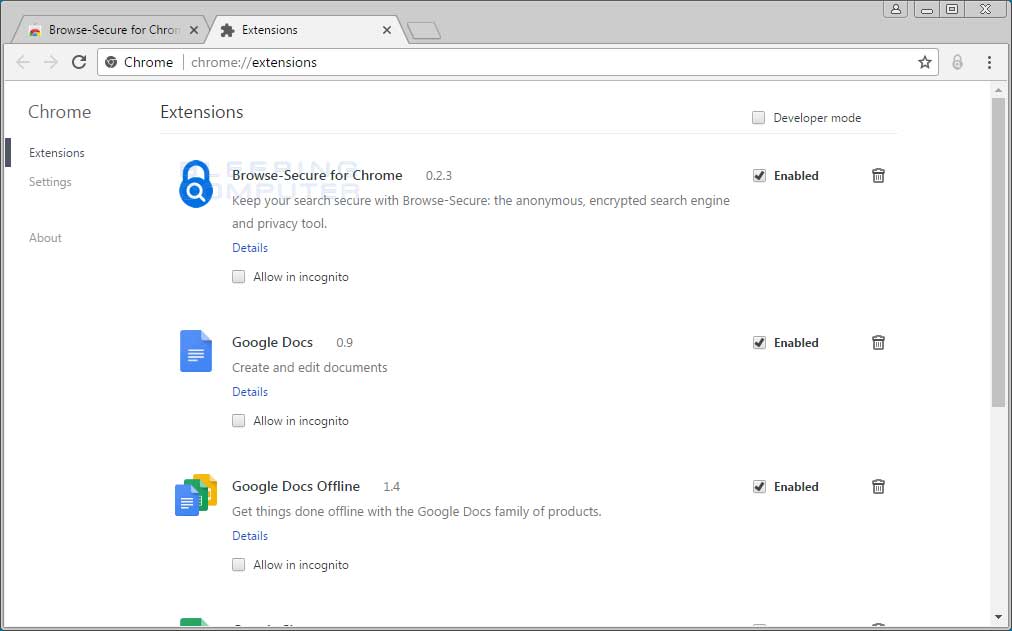Click the favicon on the Browse-Secure tab
The height and width of the screenshot is (631, 1012).
[x=35, y=30]
